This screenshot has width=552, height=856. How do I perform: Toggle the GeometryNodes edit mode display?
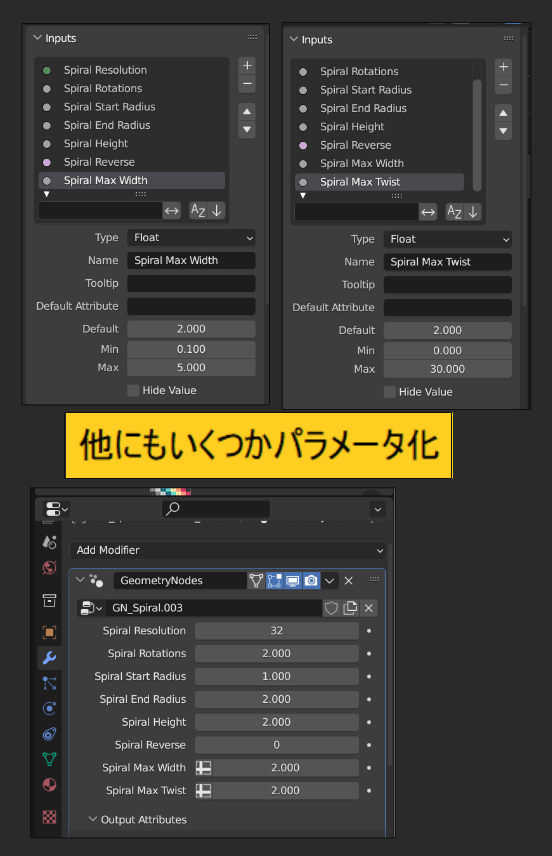[274, 580]
